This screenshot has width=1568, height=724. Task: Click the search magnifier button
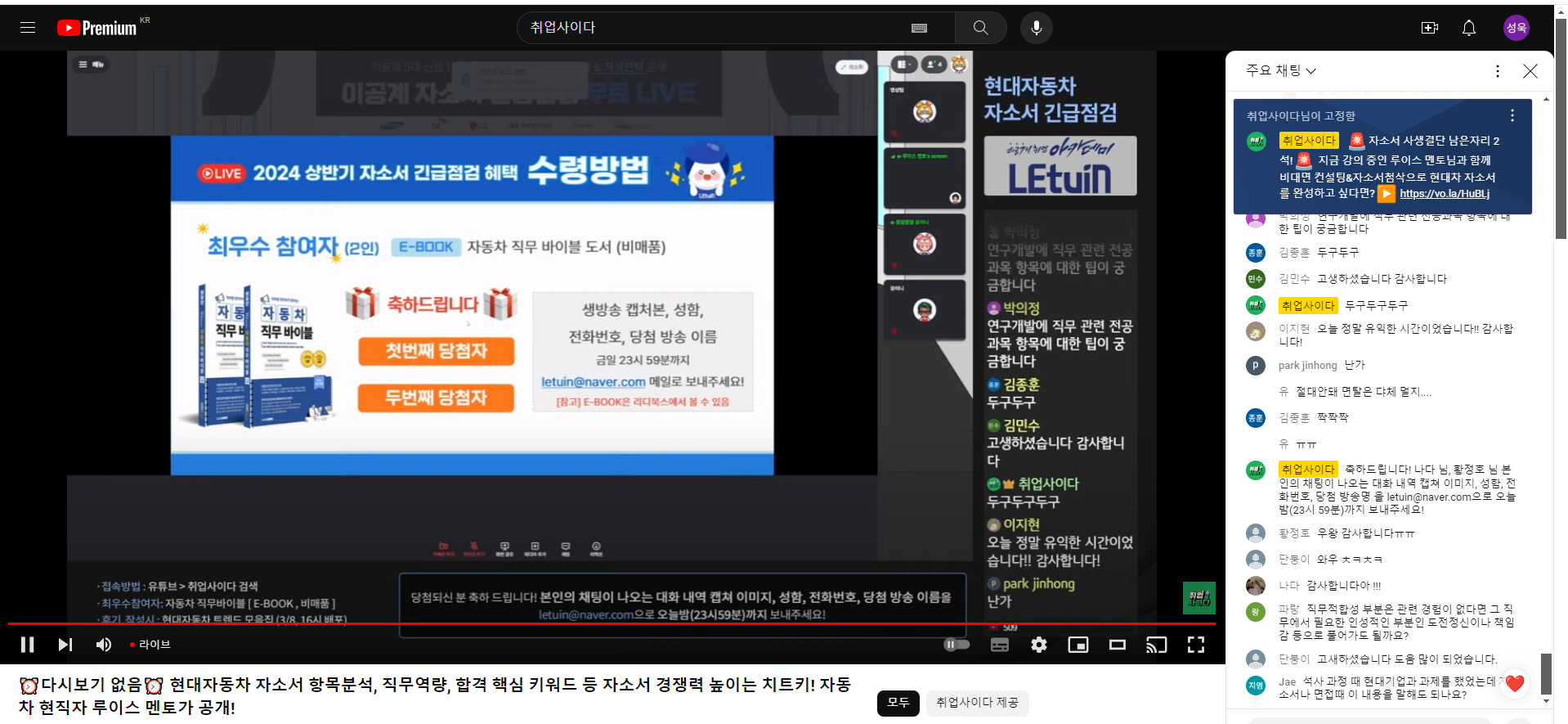click(980, 28)
